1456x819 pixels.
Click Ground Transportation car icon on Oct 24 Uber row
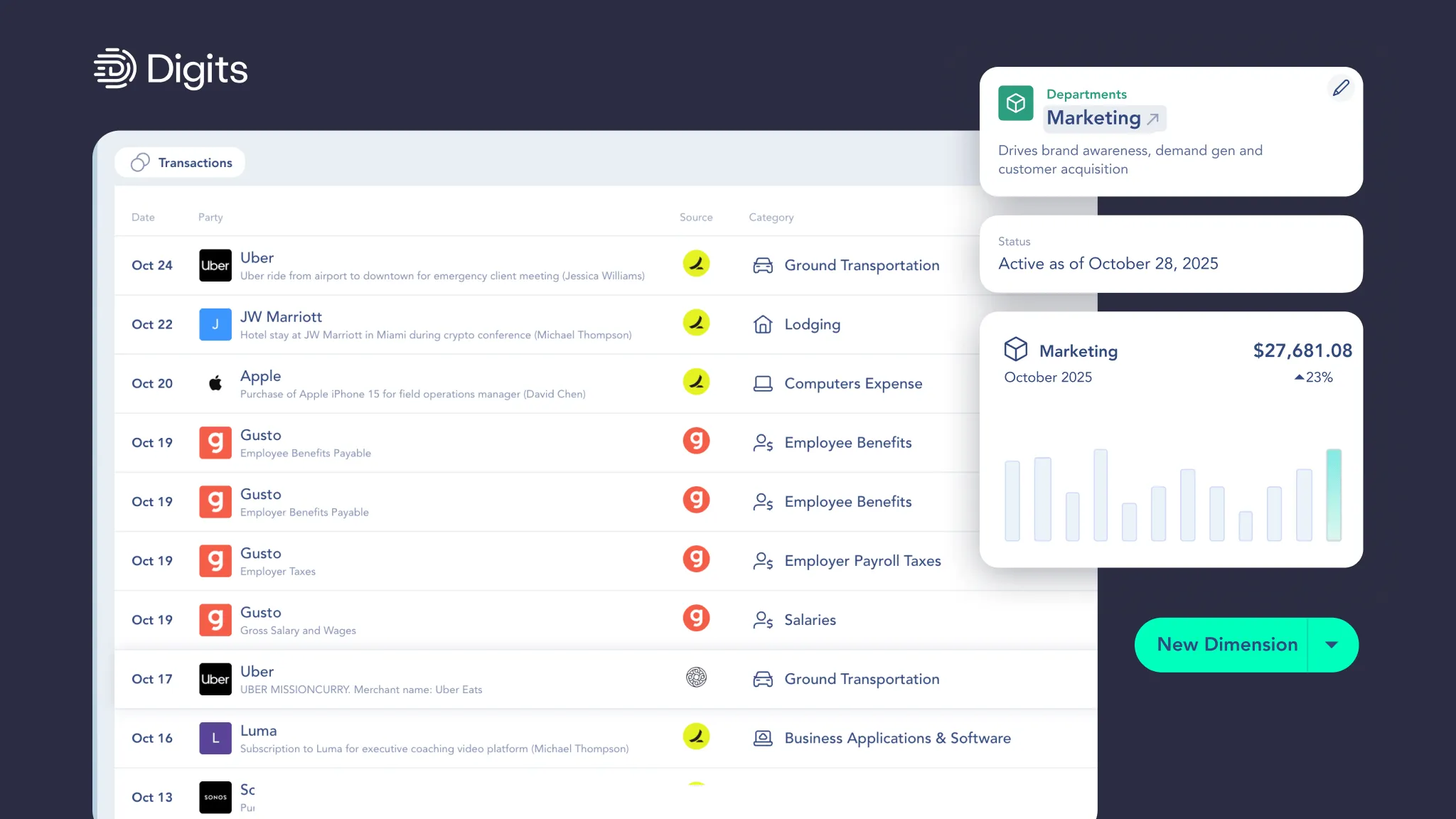(763, 264)
